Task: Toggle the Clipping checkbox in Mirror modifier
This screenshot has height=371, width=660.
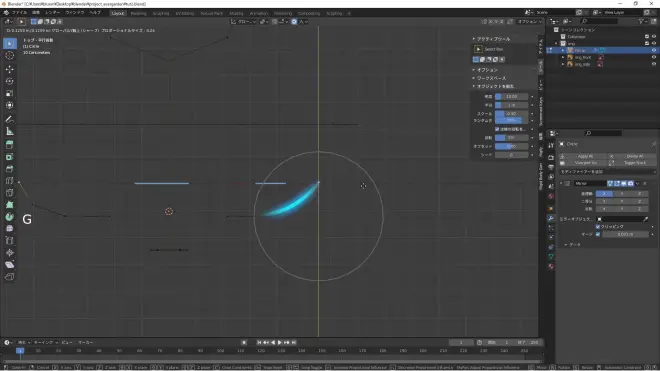Action: tap(598, 227)
